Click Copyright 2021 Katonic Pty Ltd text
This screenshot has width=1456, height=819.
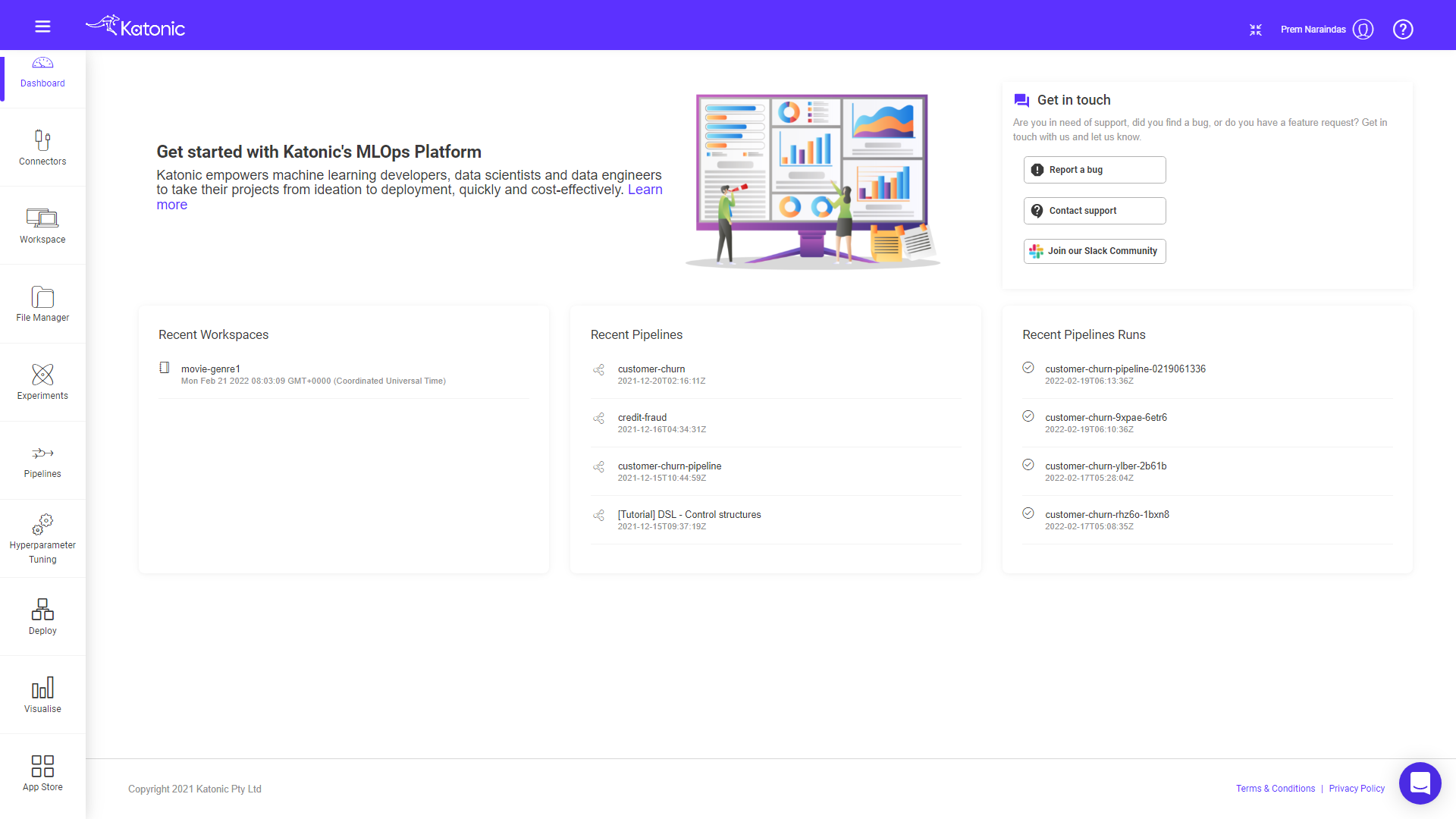(x=195, y=789)
